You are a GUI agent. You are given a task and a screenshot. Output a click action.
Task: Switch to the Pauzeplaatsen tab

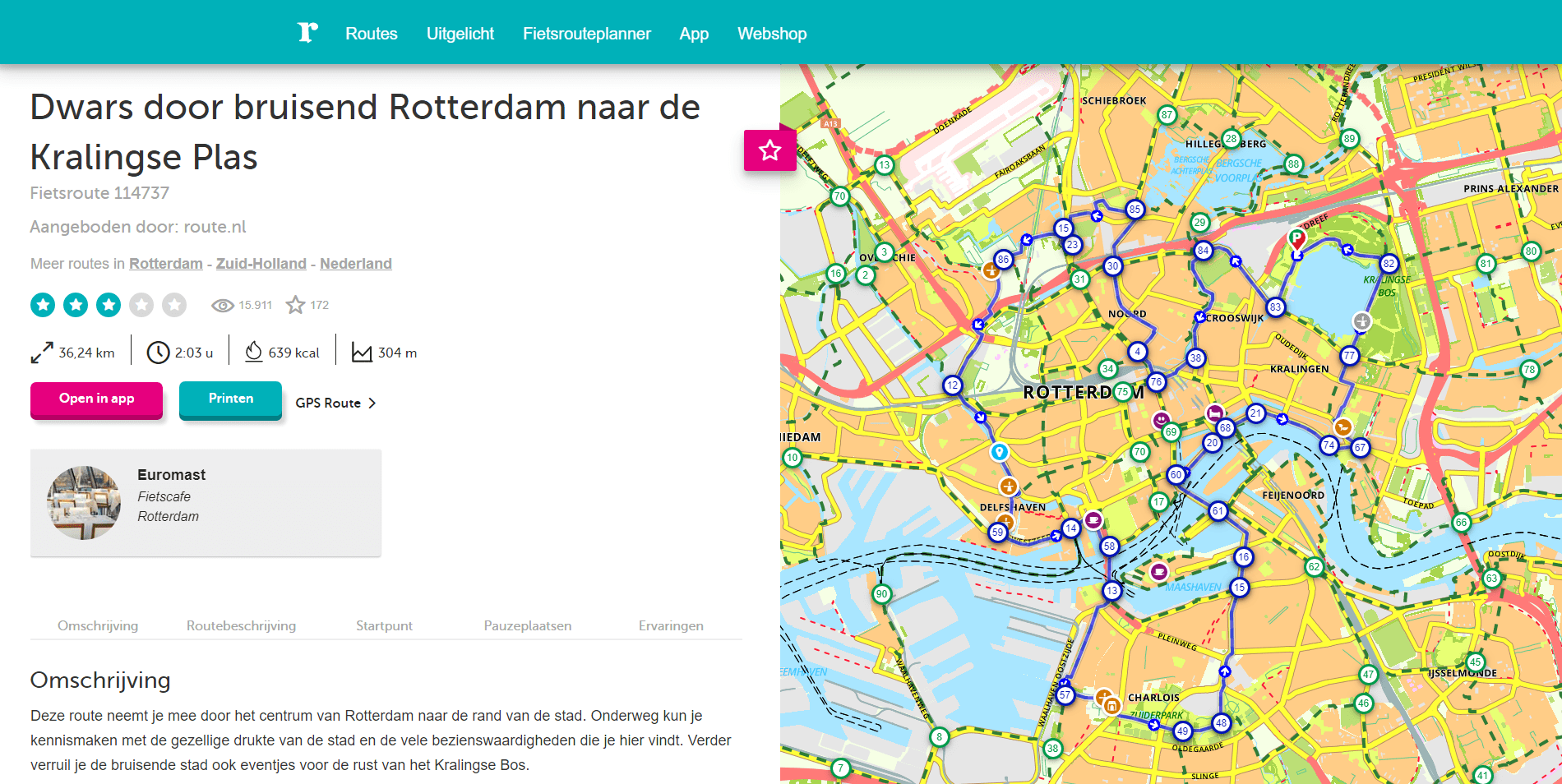pos(527,625)
